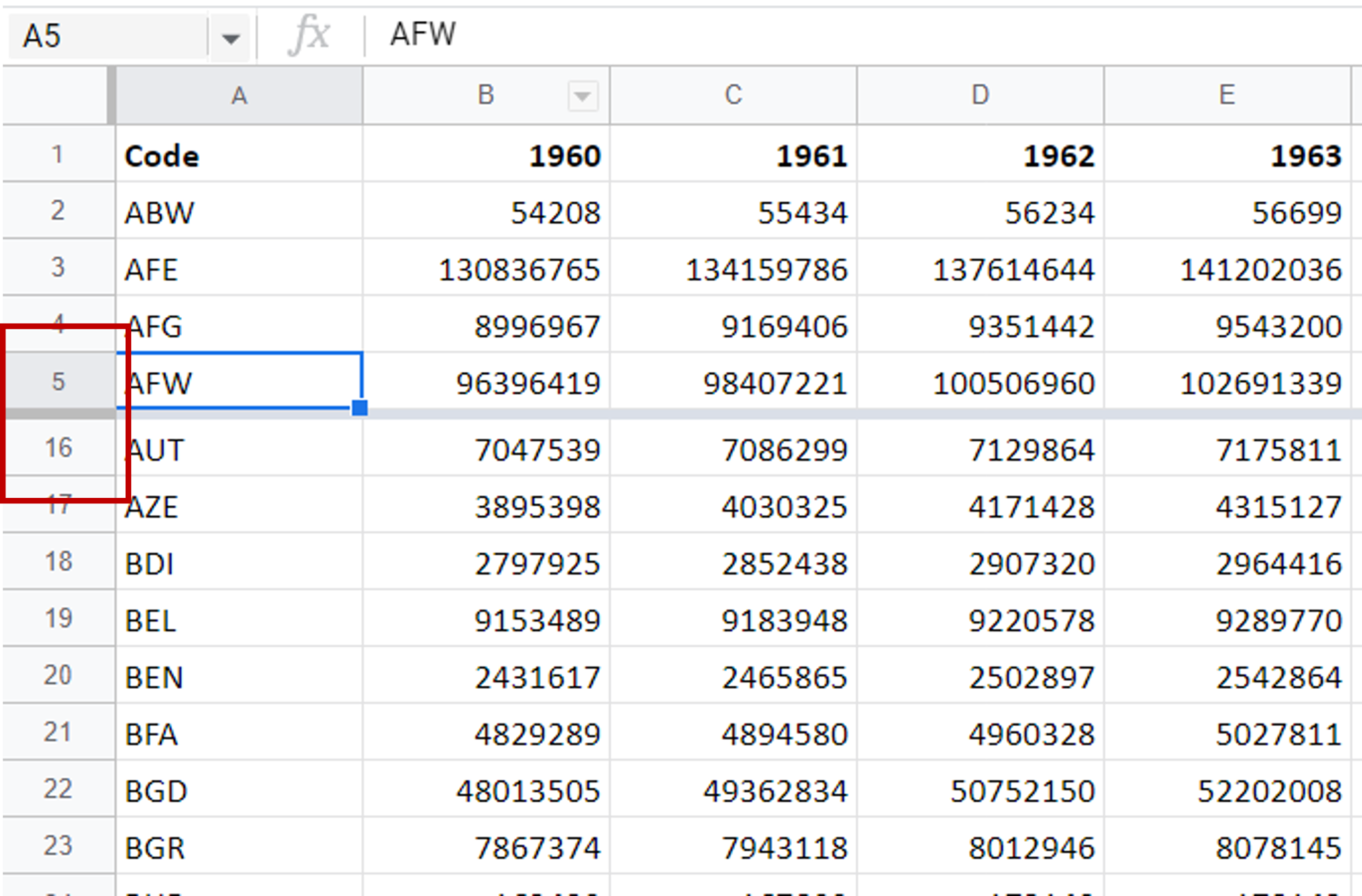This screenshot has width=1362, height=896.
Task: Open the filter dropdown on column B
Action: pos(583,95)
